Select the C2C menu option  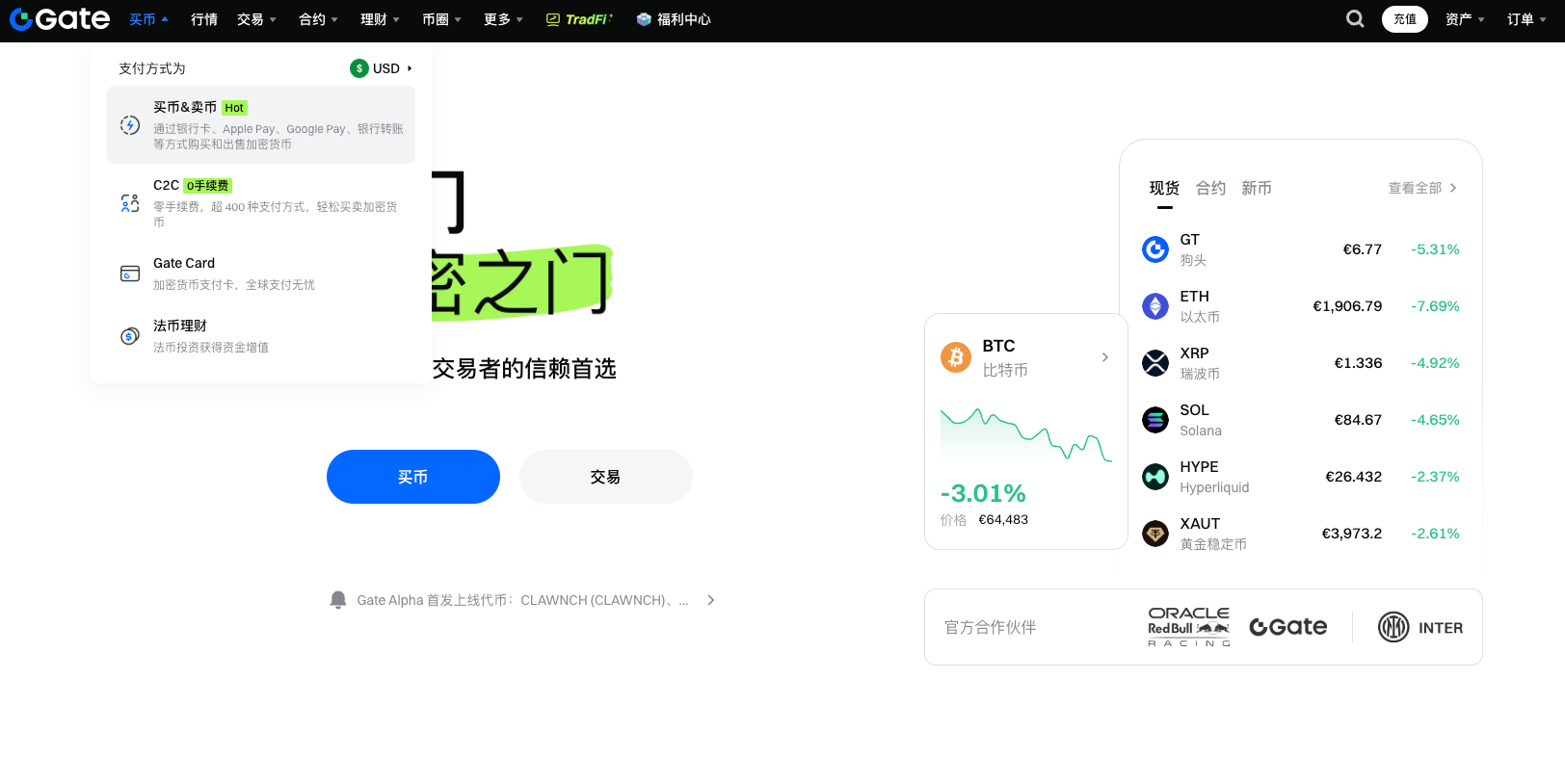coord(260,202)
